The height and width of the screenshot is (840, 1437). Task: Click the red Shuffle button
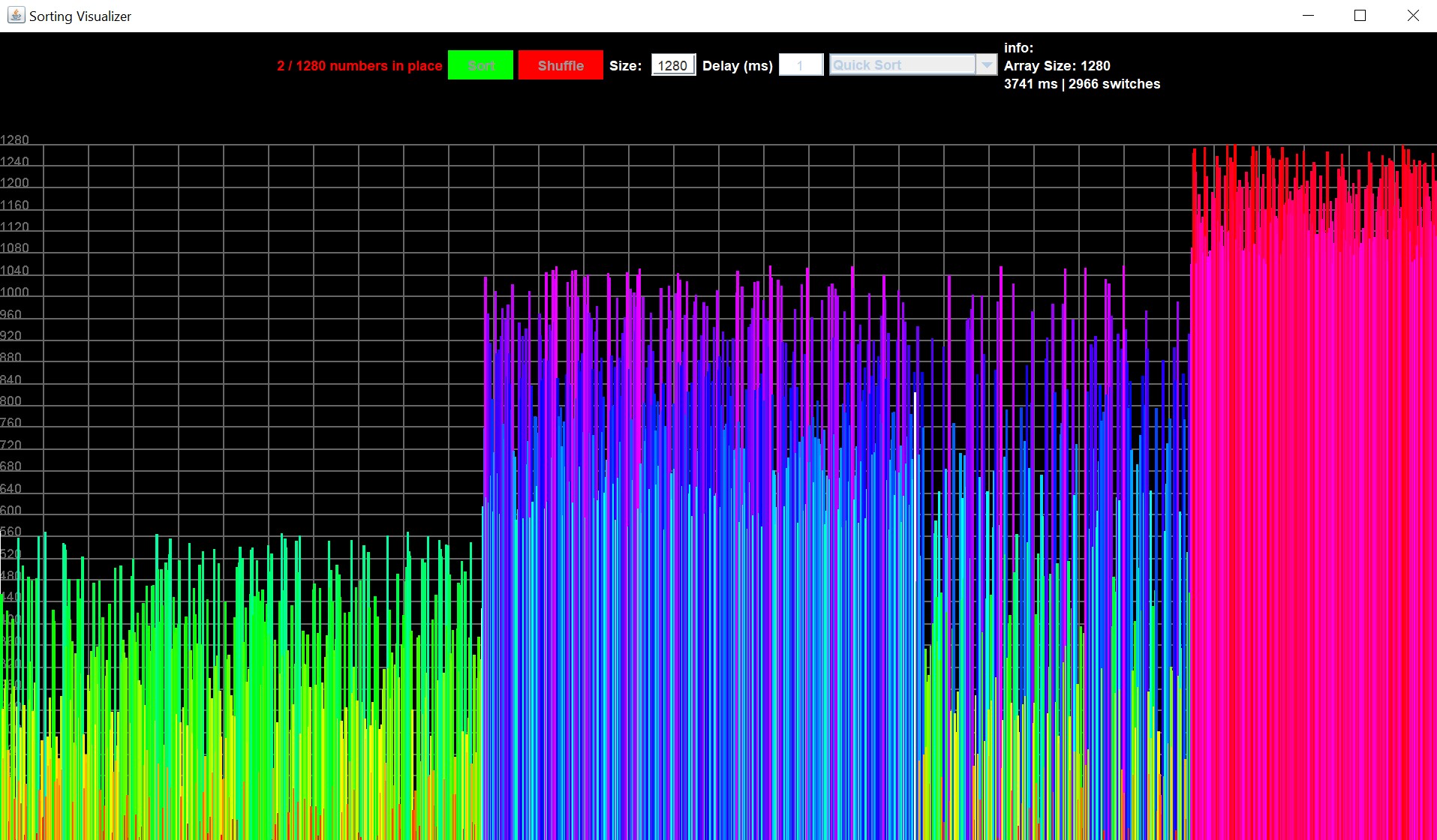click(560, 64)
